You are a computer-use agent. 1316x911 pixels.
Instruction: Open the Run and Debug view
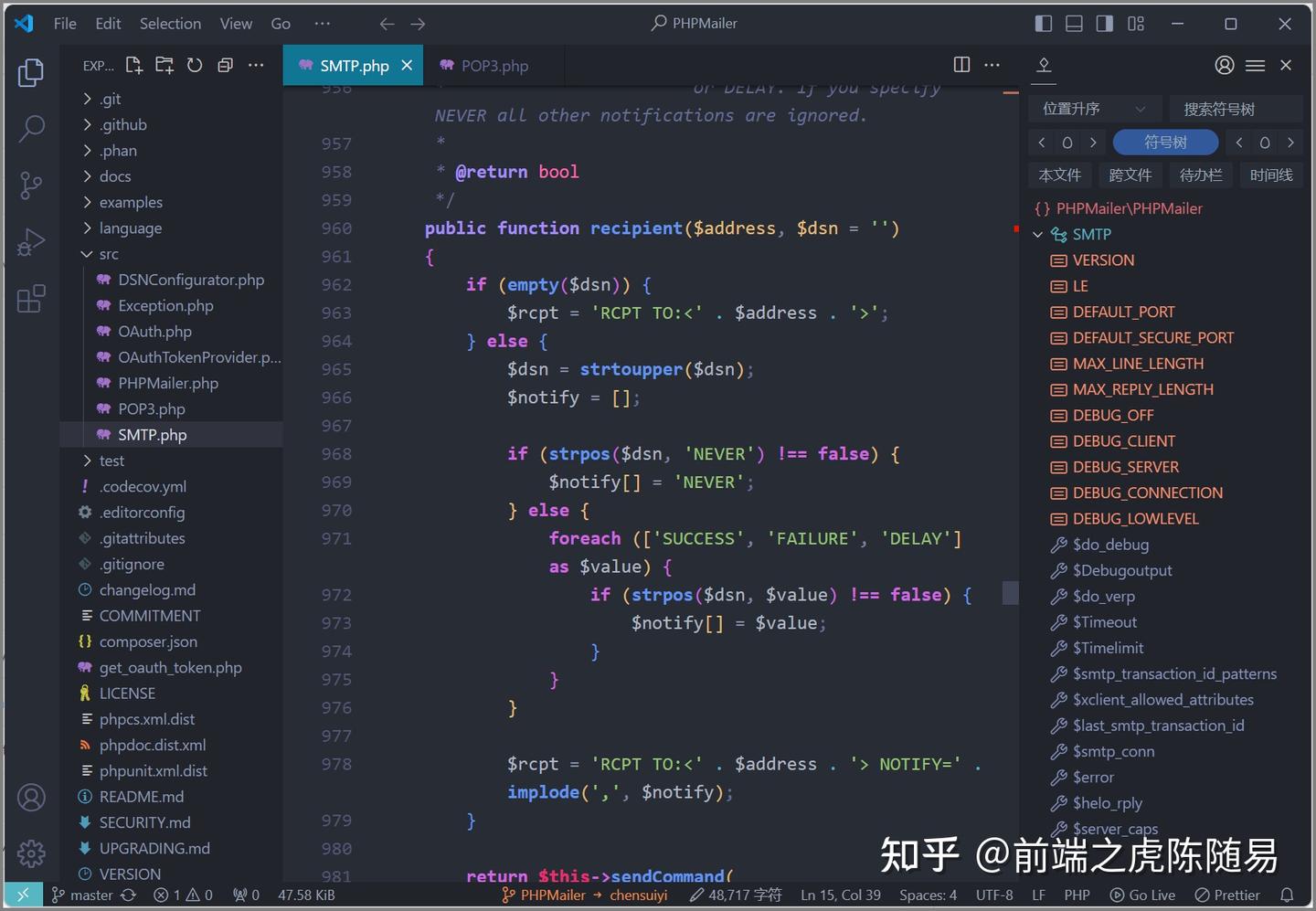[x=32, y=241]
